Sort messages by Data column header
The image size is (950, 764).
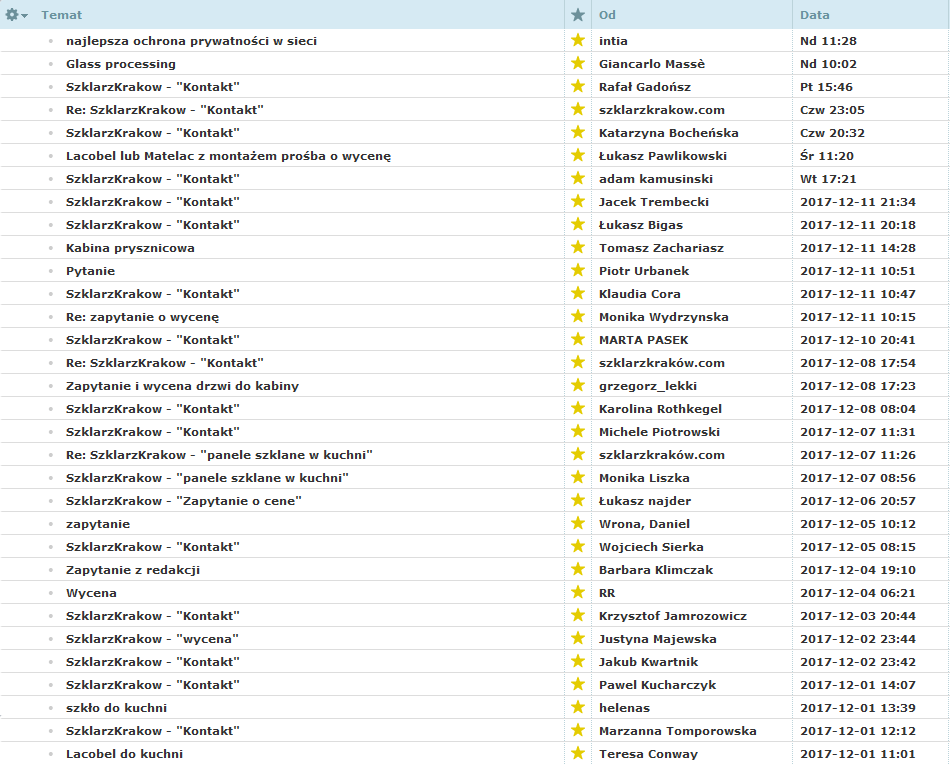pos(815,15)
